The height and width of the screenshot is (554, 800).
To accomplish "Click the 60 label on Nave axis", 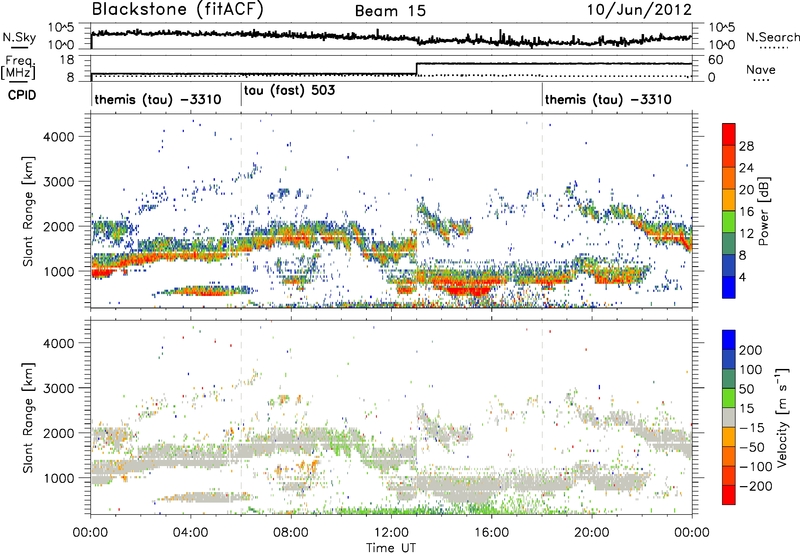I will (716, 60).
